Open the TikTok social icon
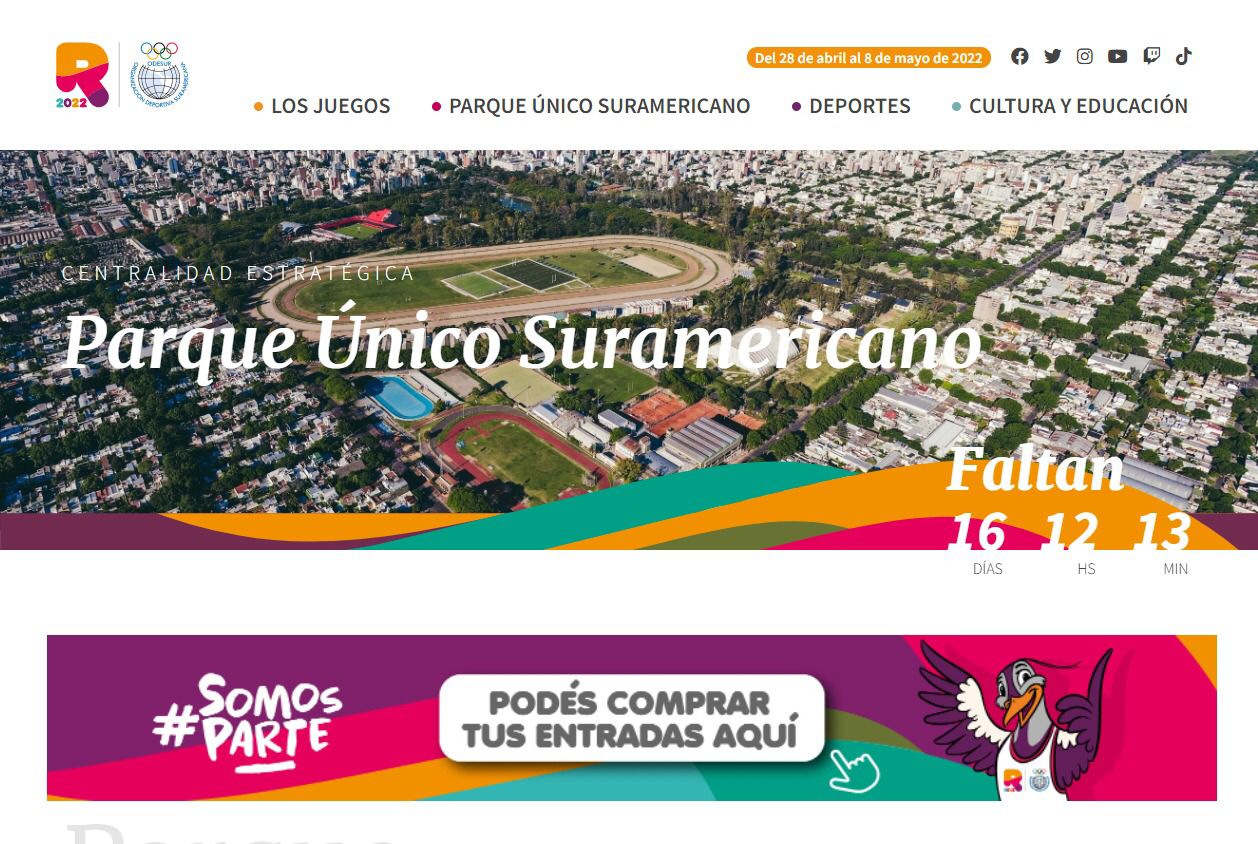1258x844 pixels. (1184, 57)
